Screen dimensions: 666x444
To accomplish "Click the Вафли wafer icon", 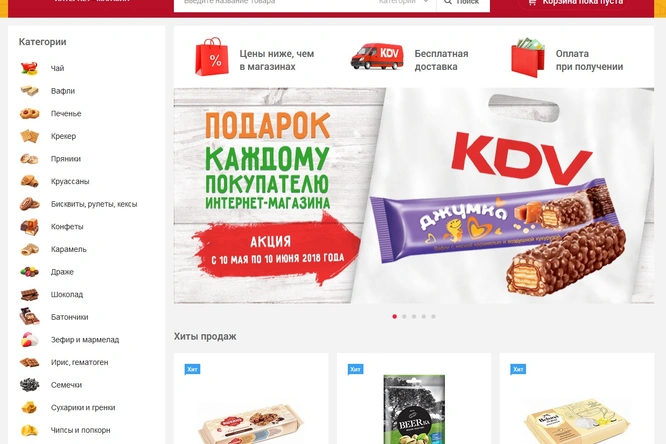I will (29, 90).
